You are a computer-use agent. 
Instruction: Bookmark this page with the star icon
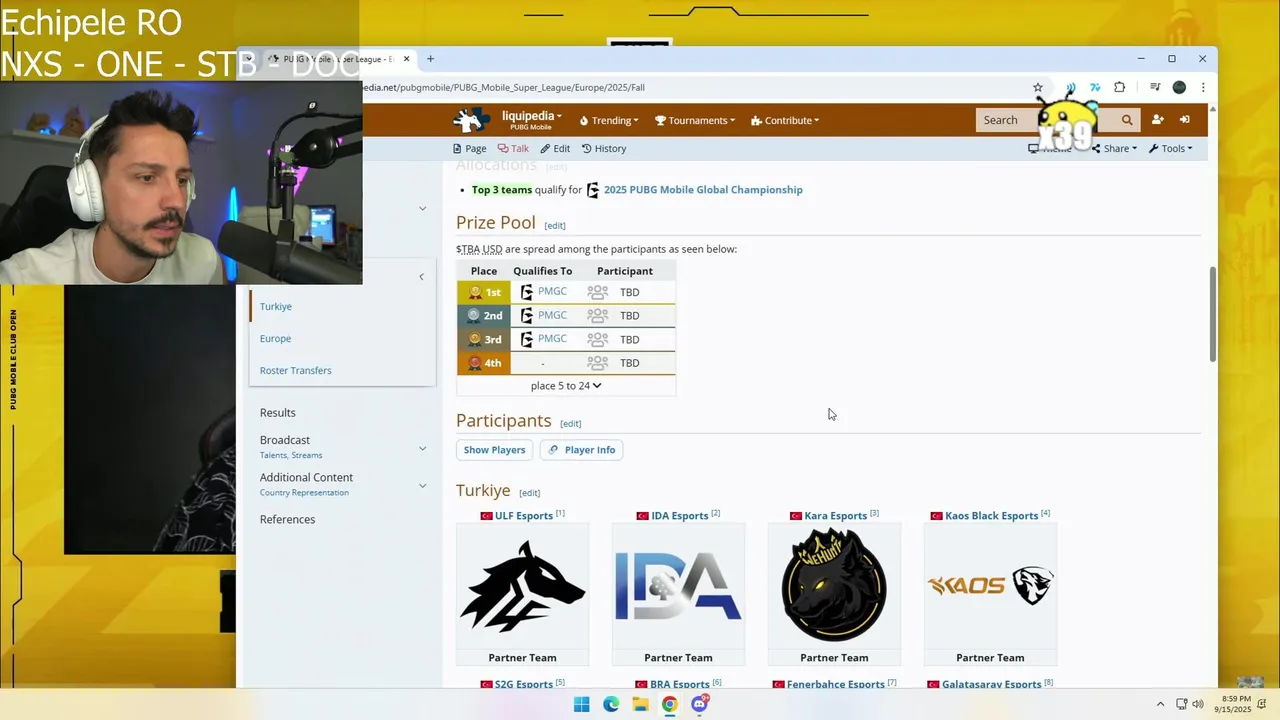(x=1038, y=87)
